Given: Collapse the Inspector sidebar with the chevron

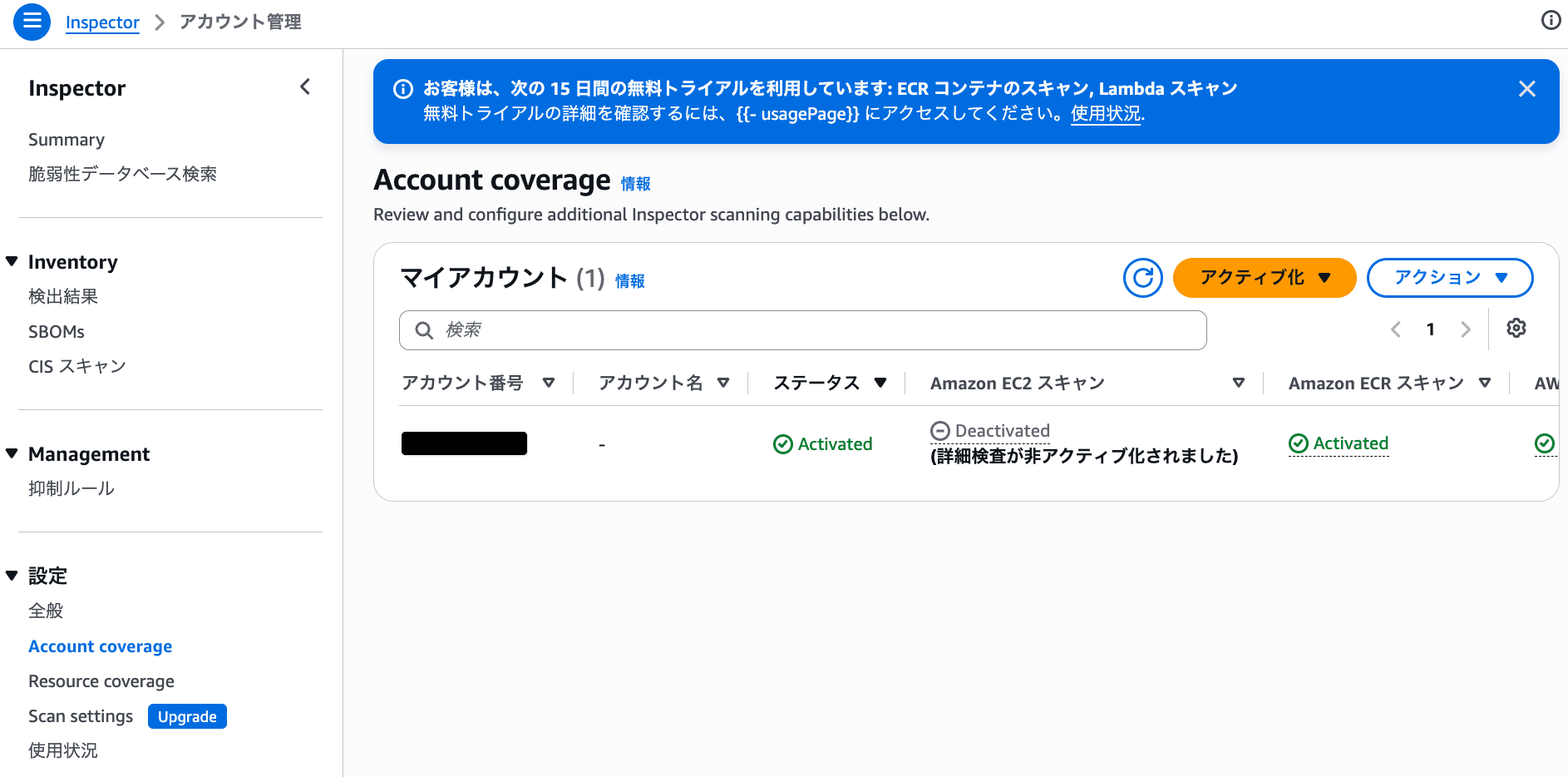Looking at the screenshot, I should pos(305,87).
